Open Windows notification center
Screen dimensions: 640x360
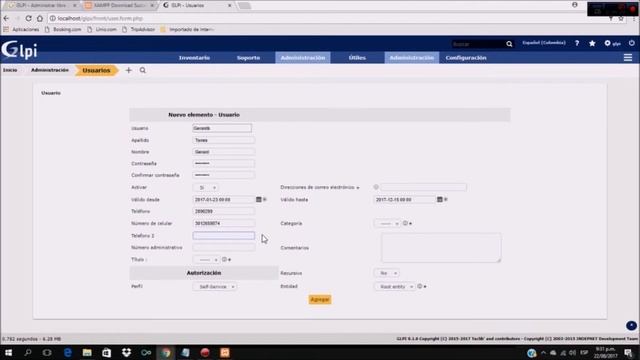click(x=628, y=353)
